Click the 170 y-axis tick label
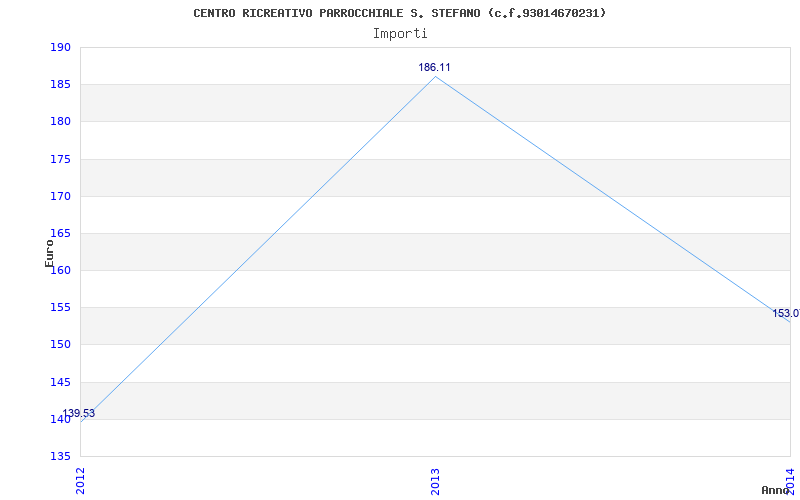 point(60,196)
